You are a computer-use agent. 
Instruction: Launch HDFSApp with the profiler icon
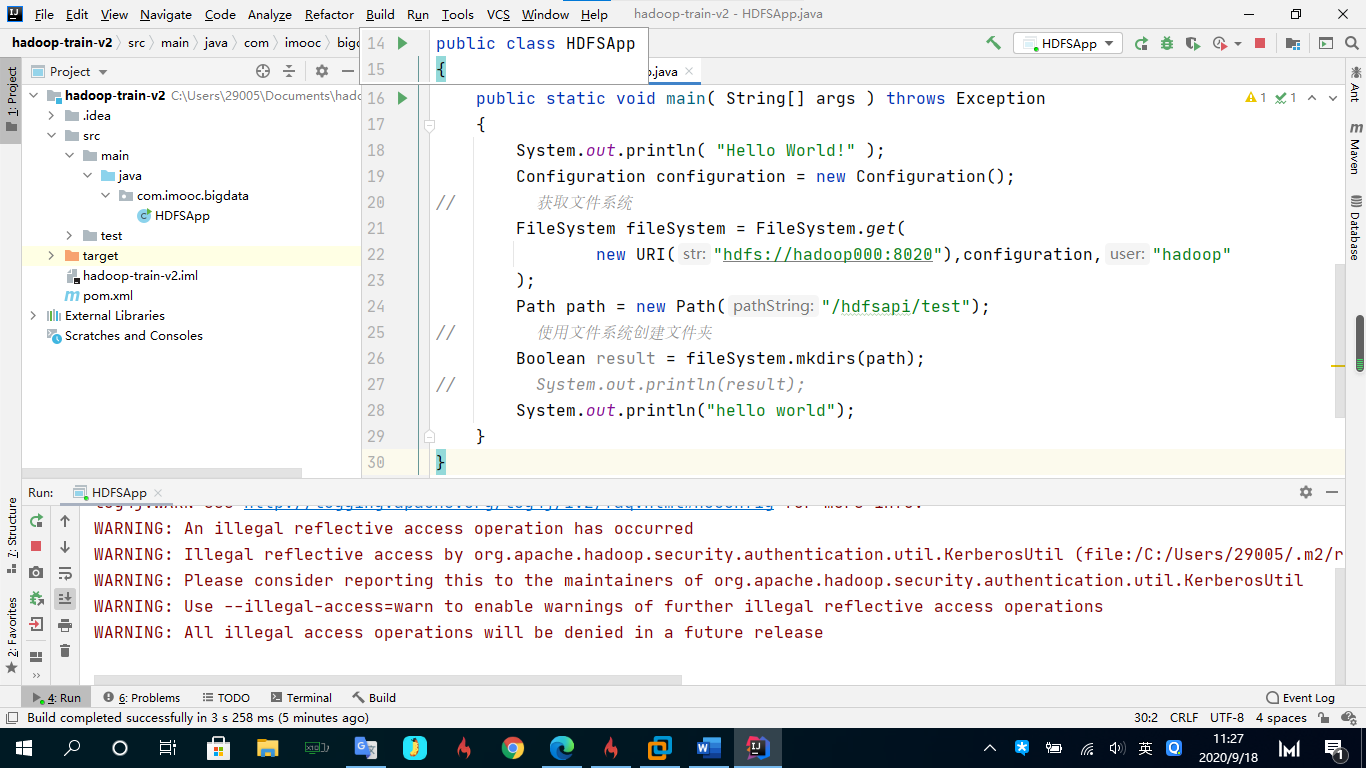pyautogui.click(x=1219, y=43)
